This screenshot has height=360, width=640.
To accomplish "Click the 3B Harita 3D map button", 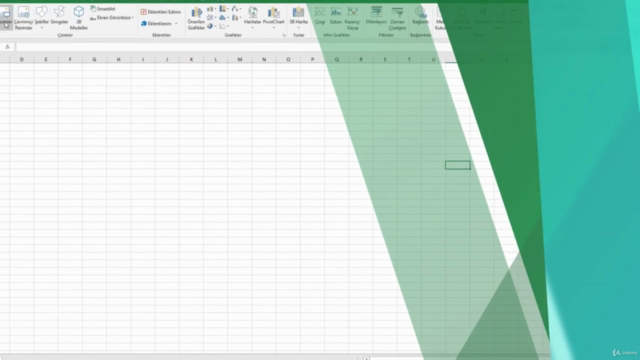I will pos(298,18).
